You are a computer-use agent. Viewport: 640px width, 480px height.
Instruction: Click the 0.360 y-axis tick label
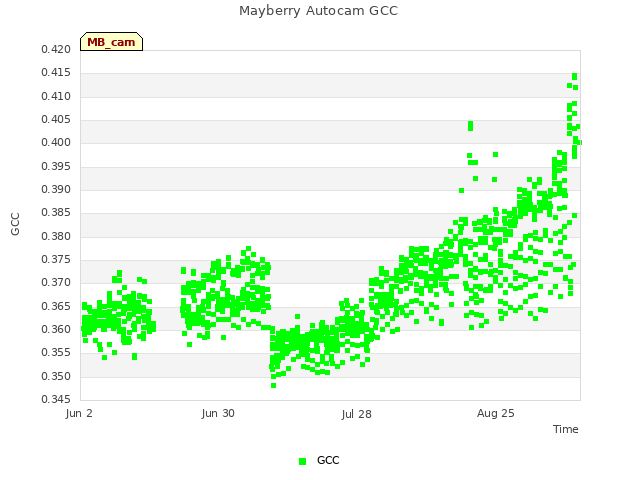pyautogui.click(x=56, y=329)
